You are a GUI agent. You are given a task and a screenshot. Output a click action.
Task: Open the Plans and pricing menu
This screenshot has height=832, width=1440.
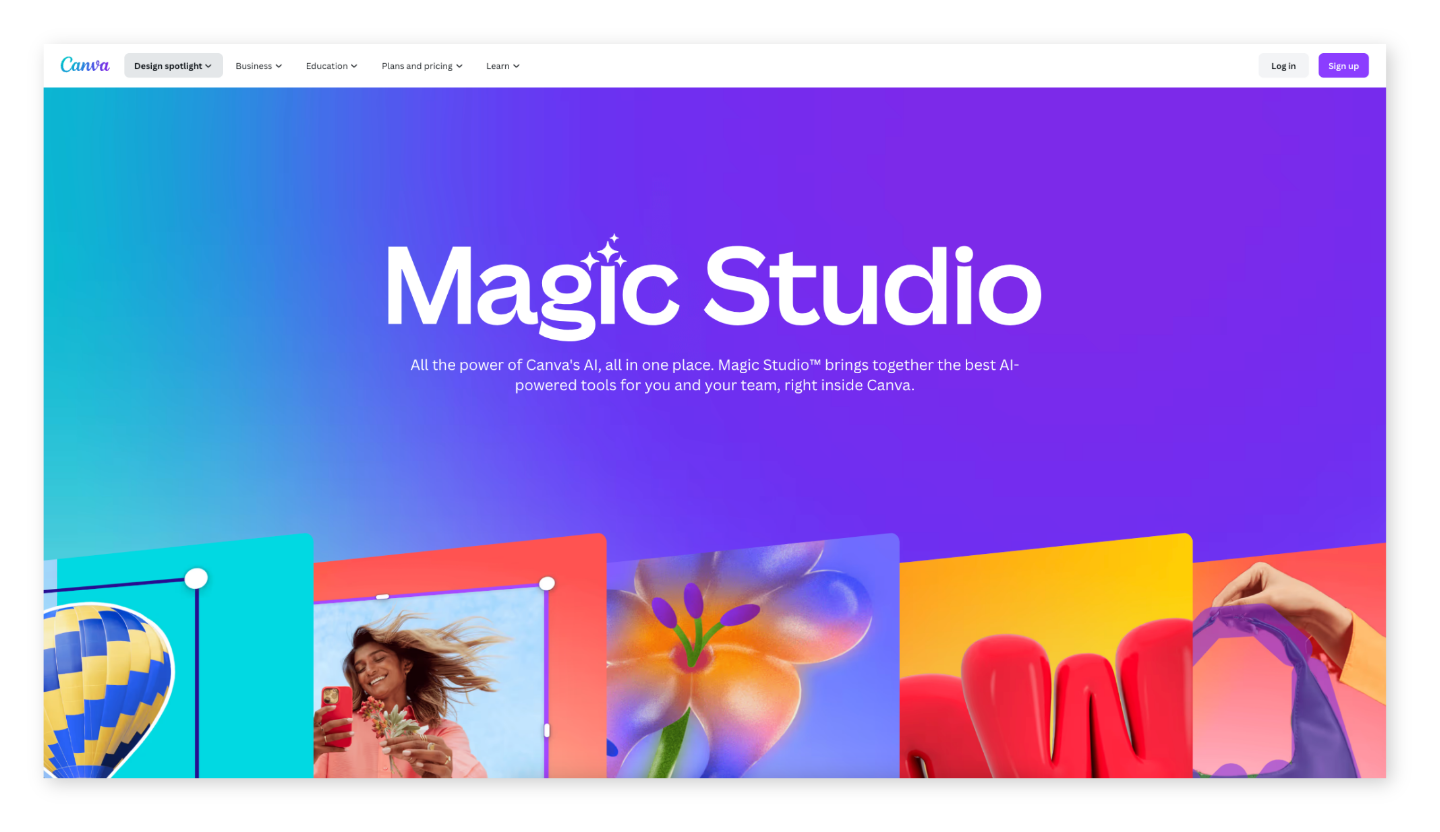(421, 66)
